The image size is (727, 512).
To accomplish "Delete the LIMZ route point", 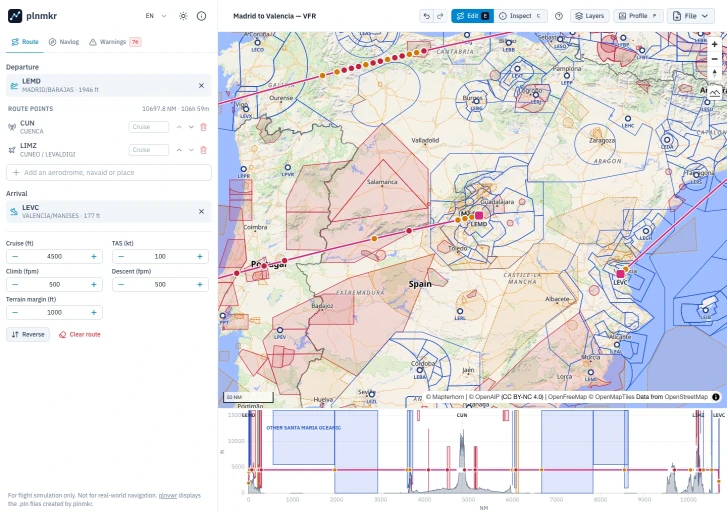I will click(x=203, y=150).
